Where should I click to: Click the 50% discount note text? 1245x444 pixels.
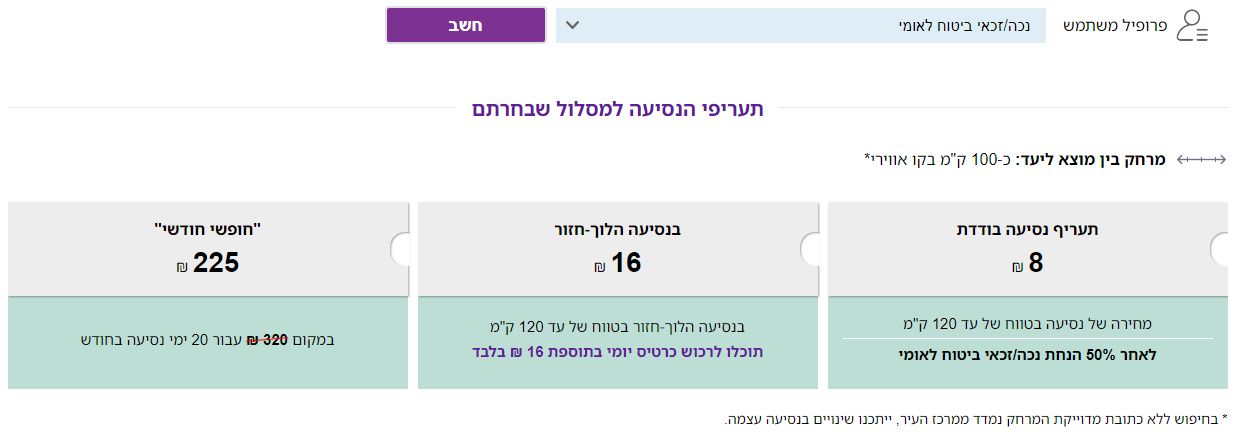pos(1028,354)
